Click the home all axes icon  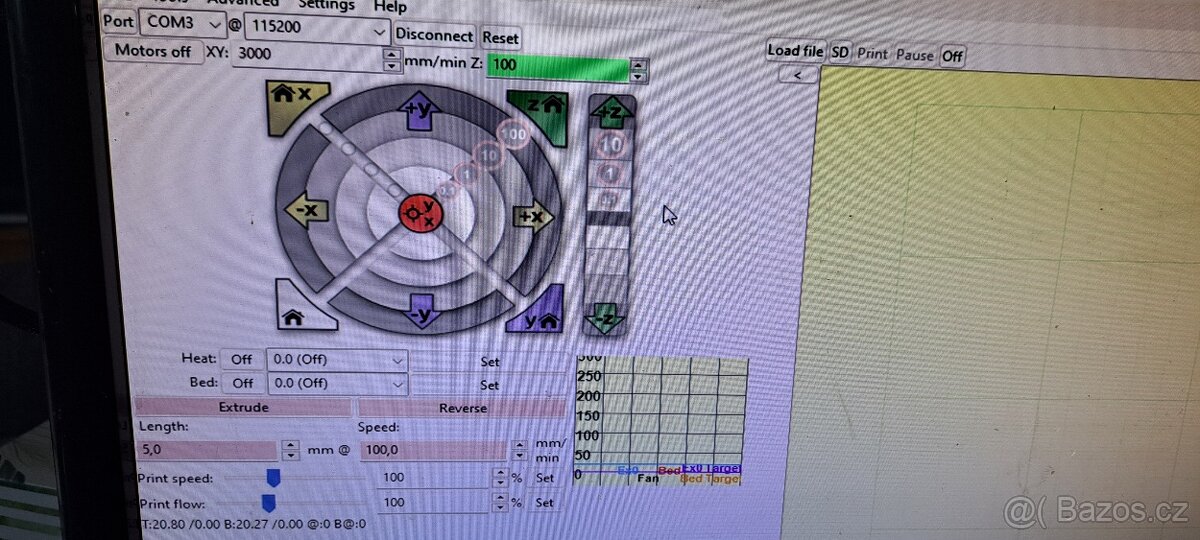tap(293, 314)
